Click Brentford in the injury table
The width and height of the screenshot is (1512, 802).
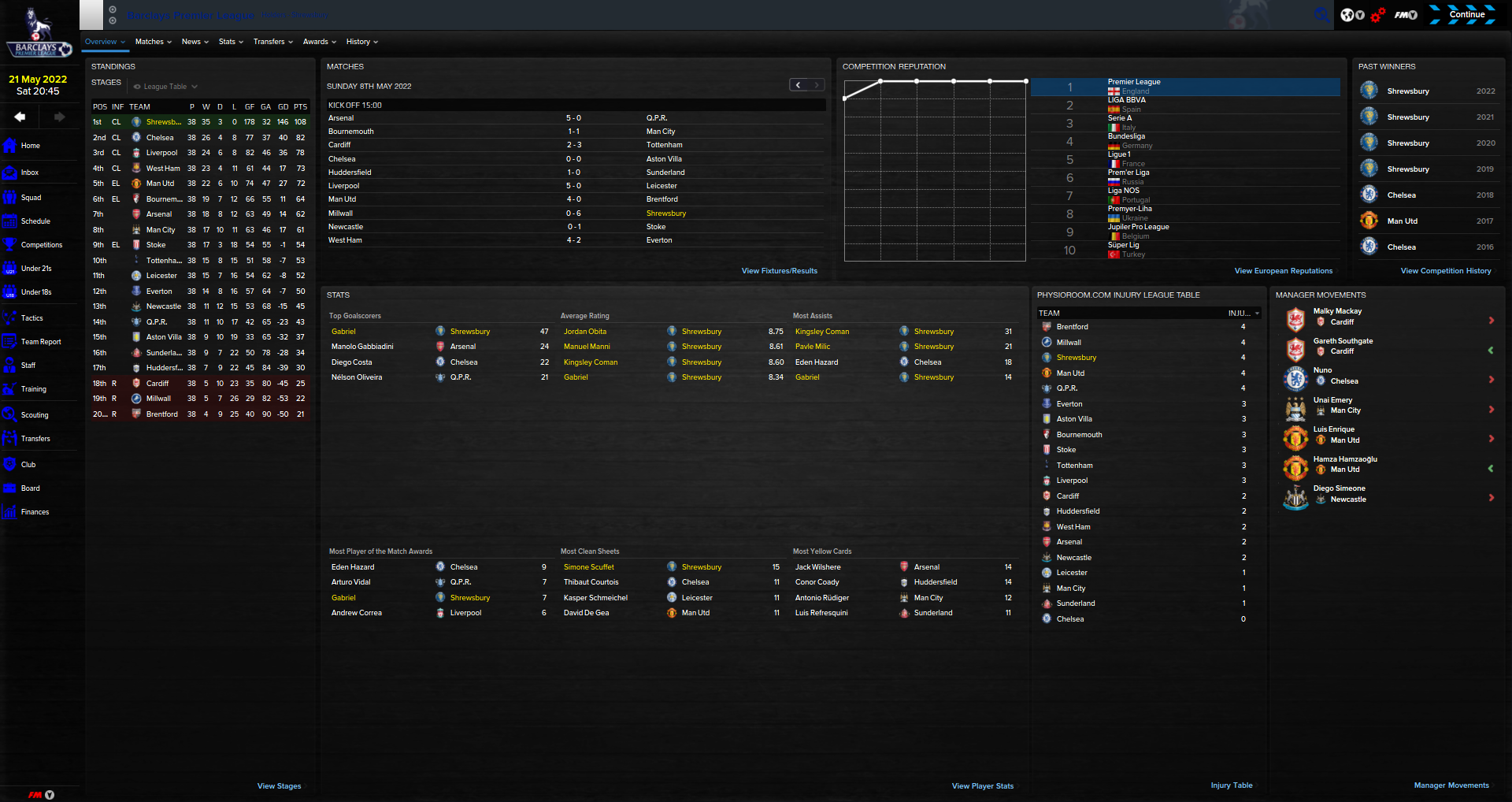pyautogui.click(x=1073, y=327)
